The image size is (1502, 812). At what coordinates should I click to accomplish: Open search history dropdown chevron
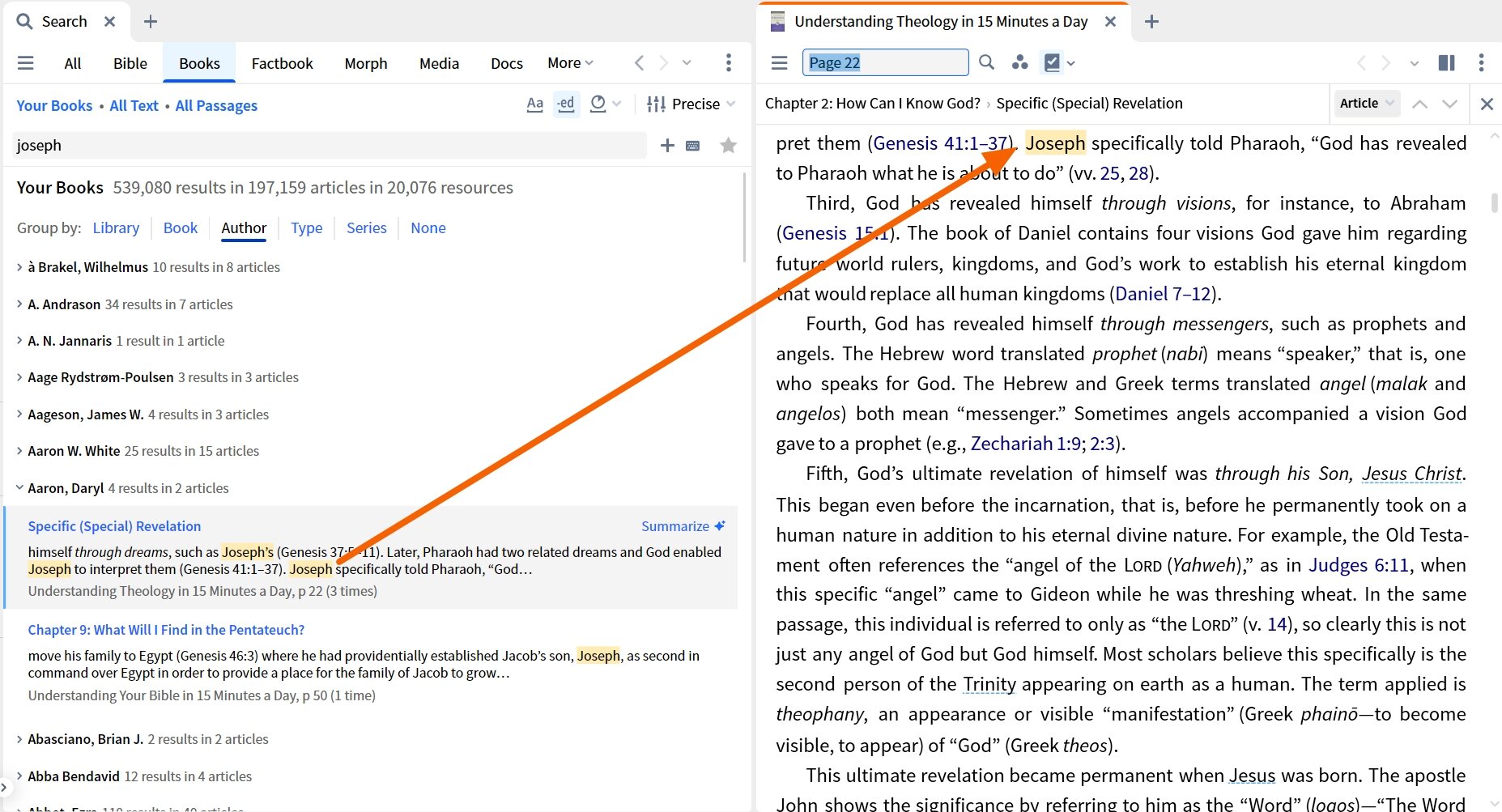pyautogui.click(x=687, y=63)
